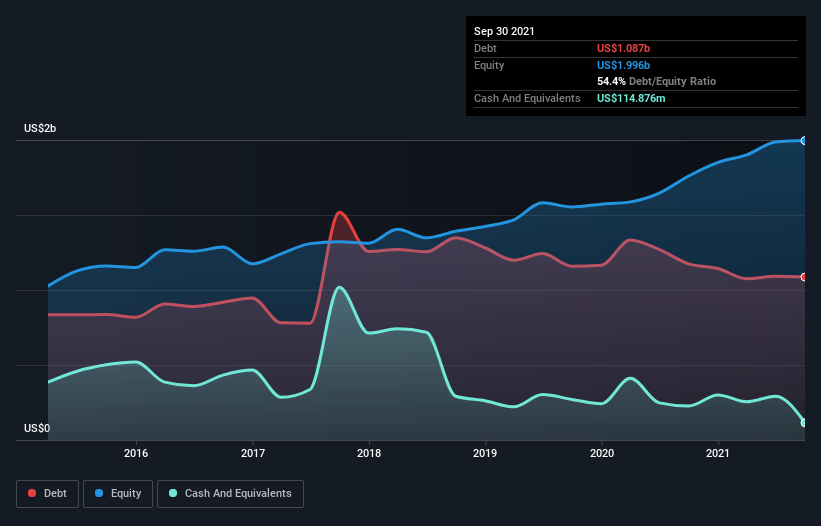Image resolution: width=821 pixels, height=526 pixels.
Task: Click the red Debt legend dot
Action: tap(32, 493)
